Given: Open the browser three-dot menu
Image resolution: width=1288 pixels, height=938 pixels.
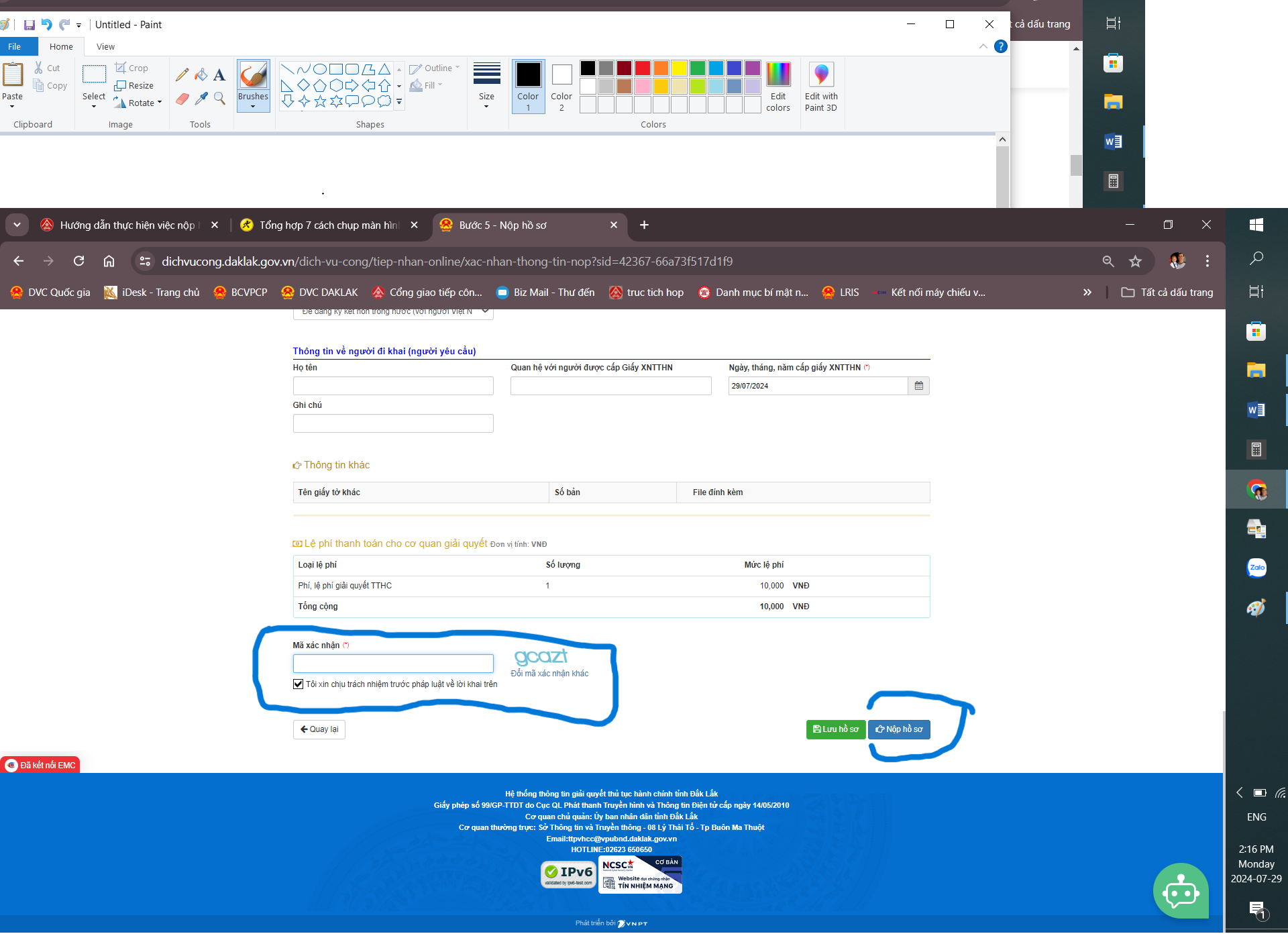Looking at the screenshot, I should point(1207,261).
